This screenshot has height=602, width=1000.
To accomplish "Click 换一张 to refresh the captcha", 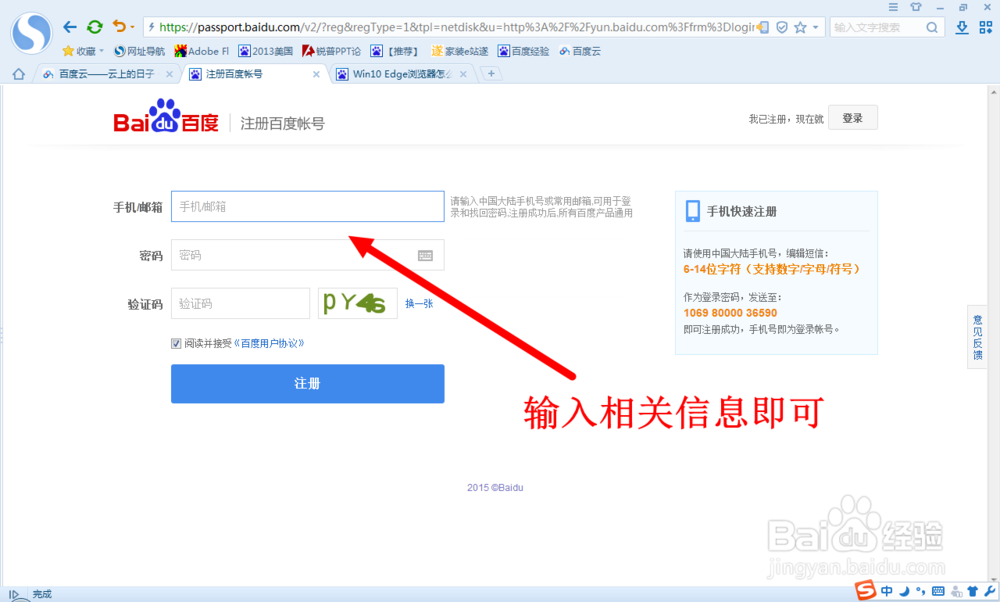I will coord(419,304).
